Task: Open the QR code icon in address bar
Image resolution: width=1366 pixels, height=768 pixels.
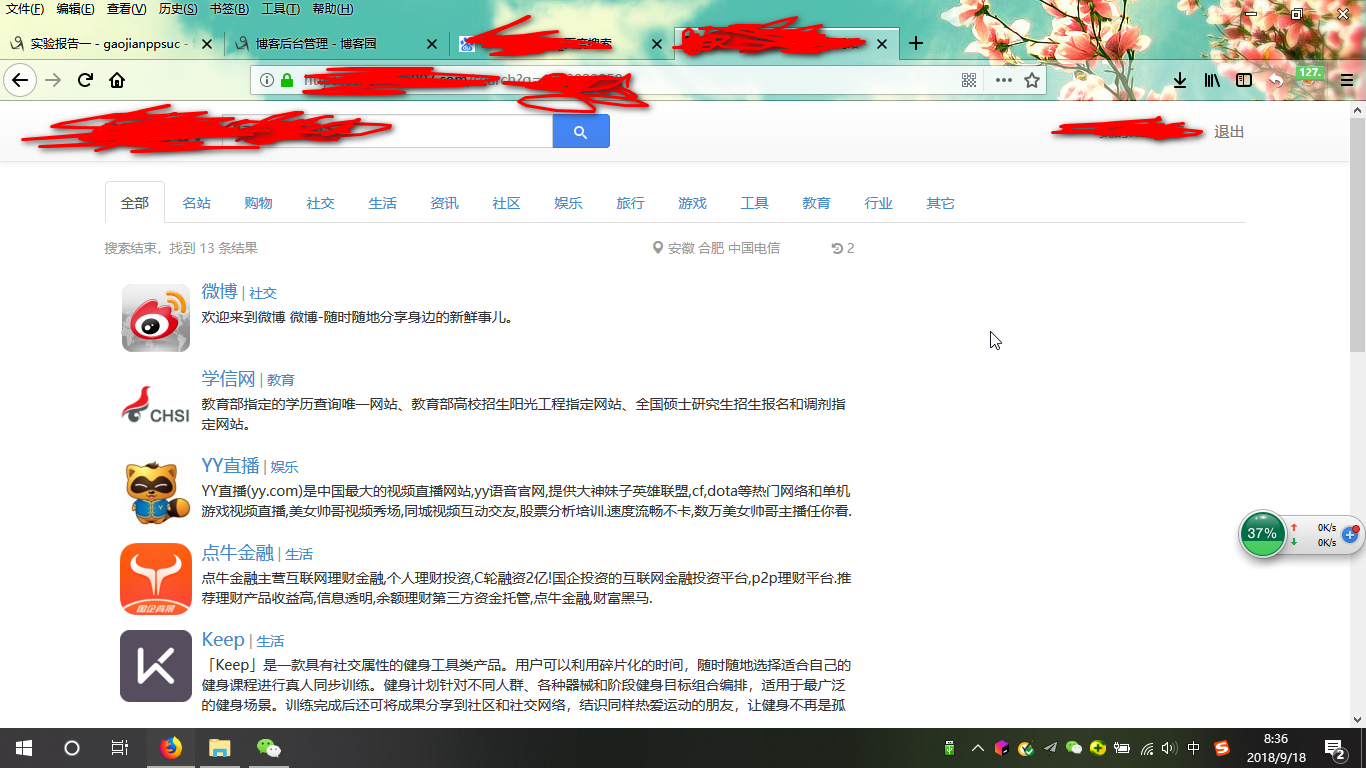Action: click(969, 80)
